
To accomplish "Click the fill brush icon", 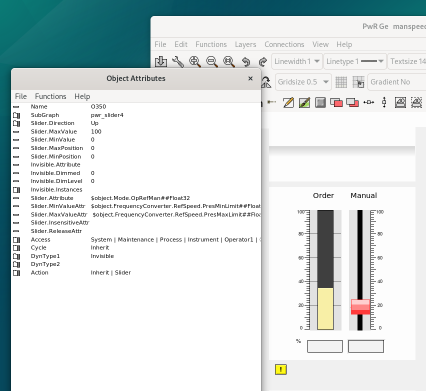I will click(304, 102).
